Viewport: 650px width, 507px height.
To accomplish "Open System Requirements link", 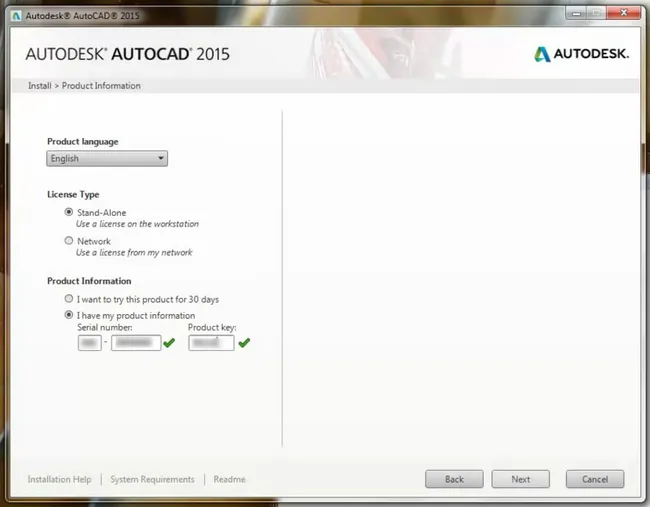I will click(x=152, y=479).
